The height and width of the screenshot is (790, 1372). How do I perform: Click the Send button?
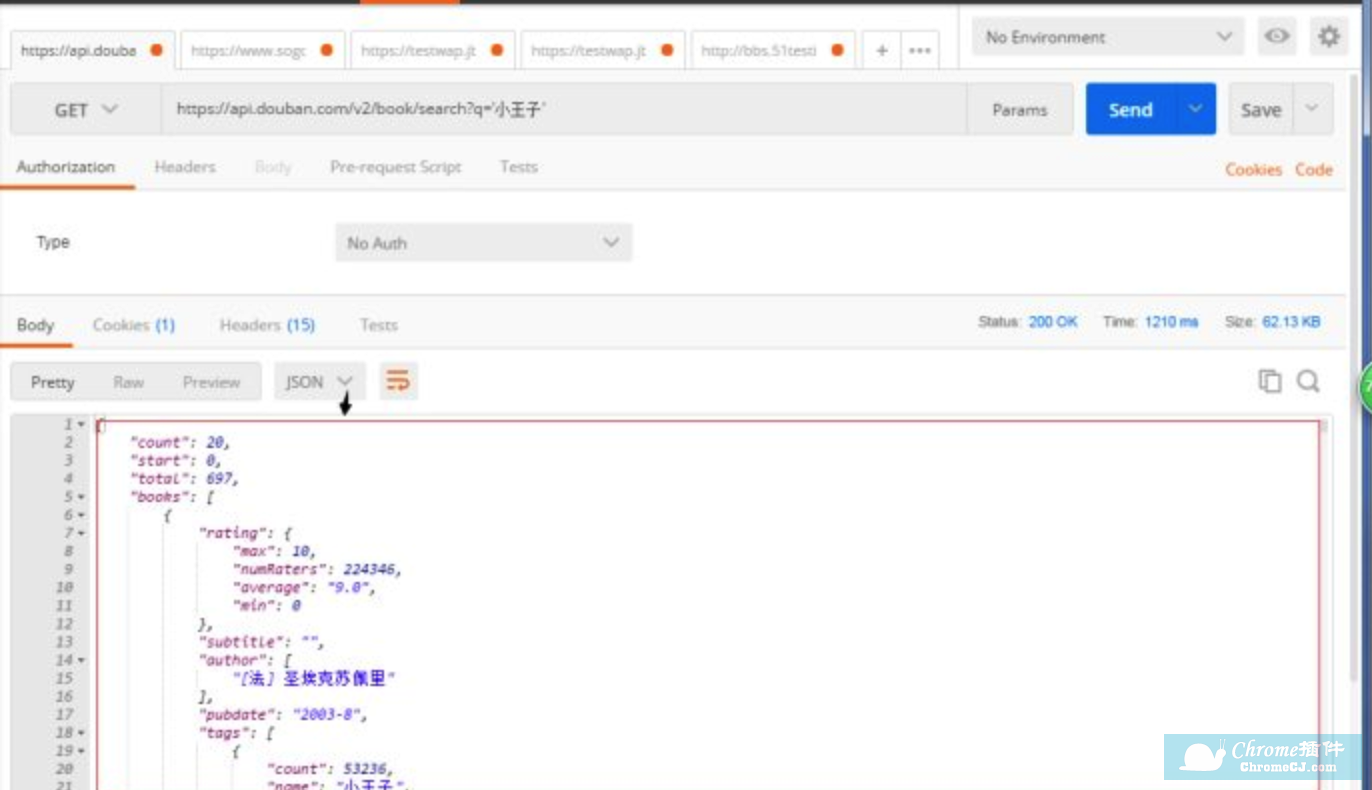click(1131, 109)
